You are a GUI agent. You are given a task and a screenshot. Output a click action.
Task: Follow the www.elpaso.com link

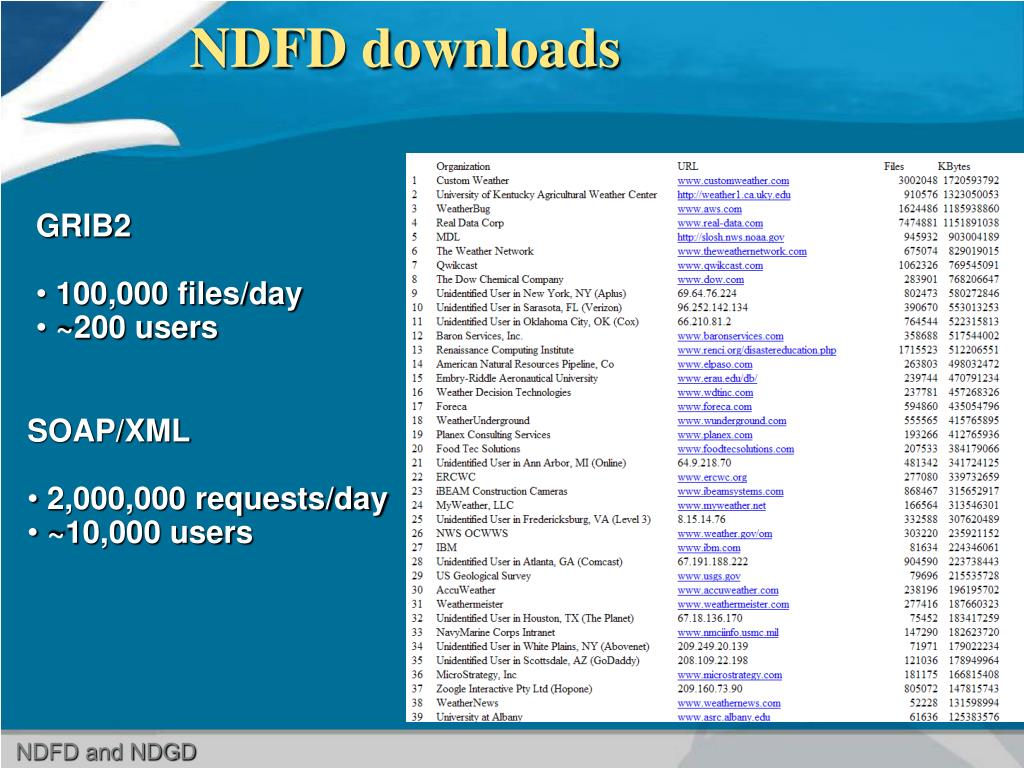(714, 364)
